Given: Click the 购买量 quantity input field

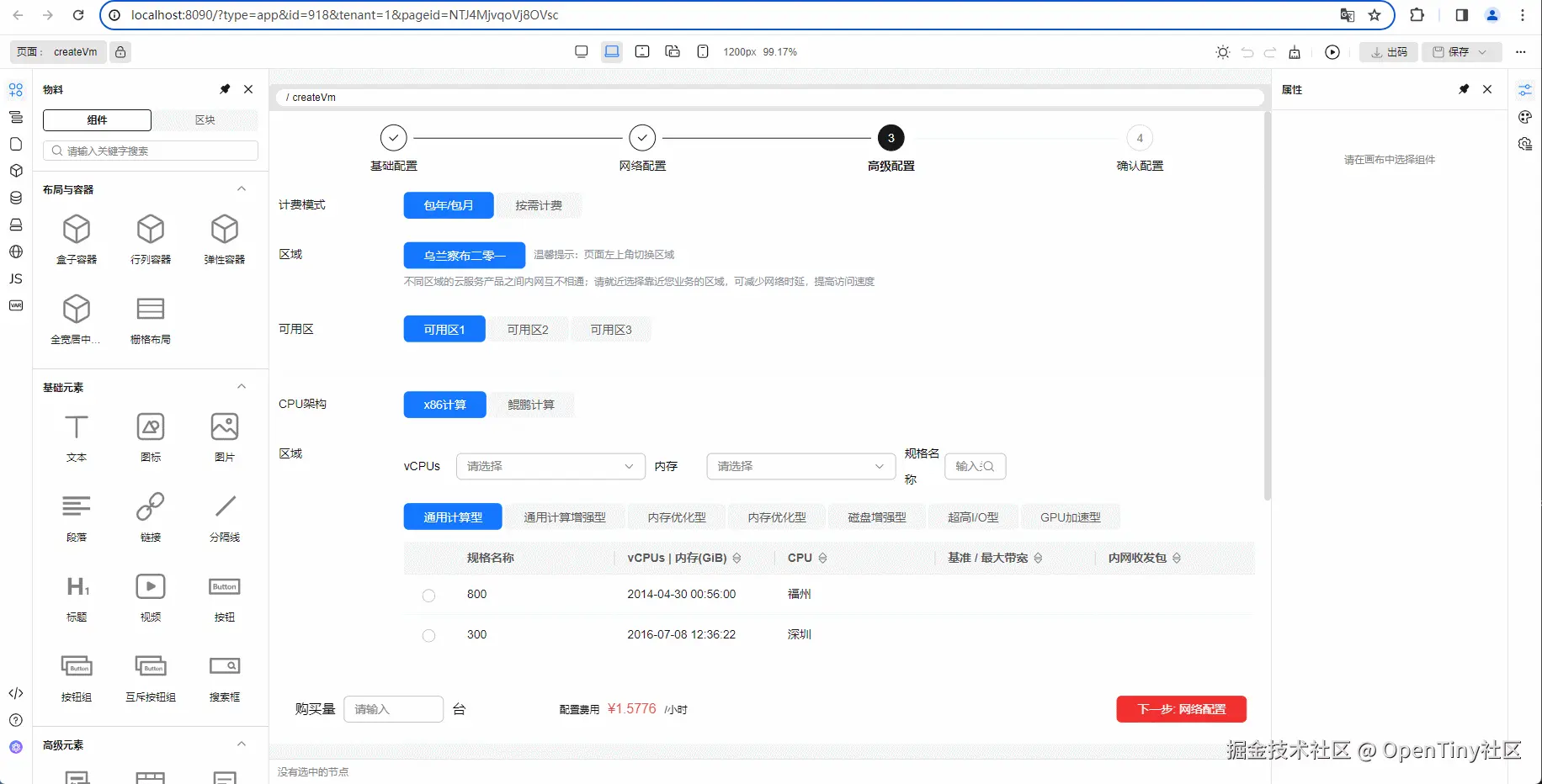Looking at the screenshot, I should [x=394, y=709].
